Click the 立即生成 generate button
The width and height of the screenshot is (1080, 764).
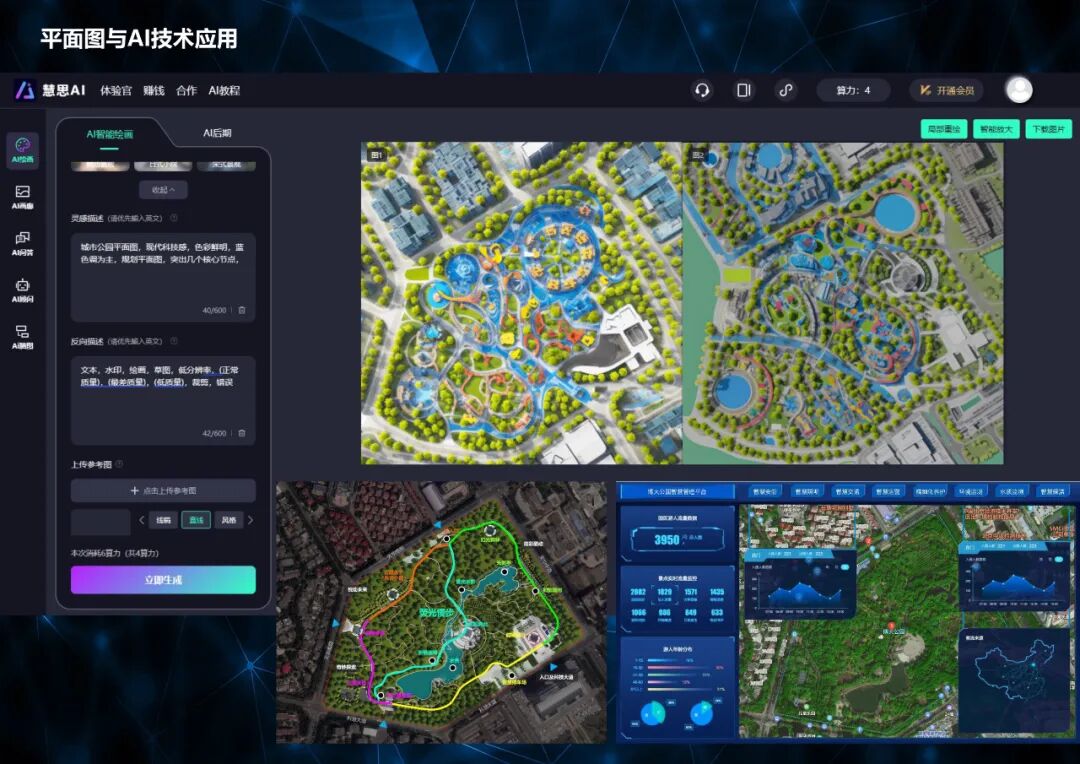(x=163, y=580)
